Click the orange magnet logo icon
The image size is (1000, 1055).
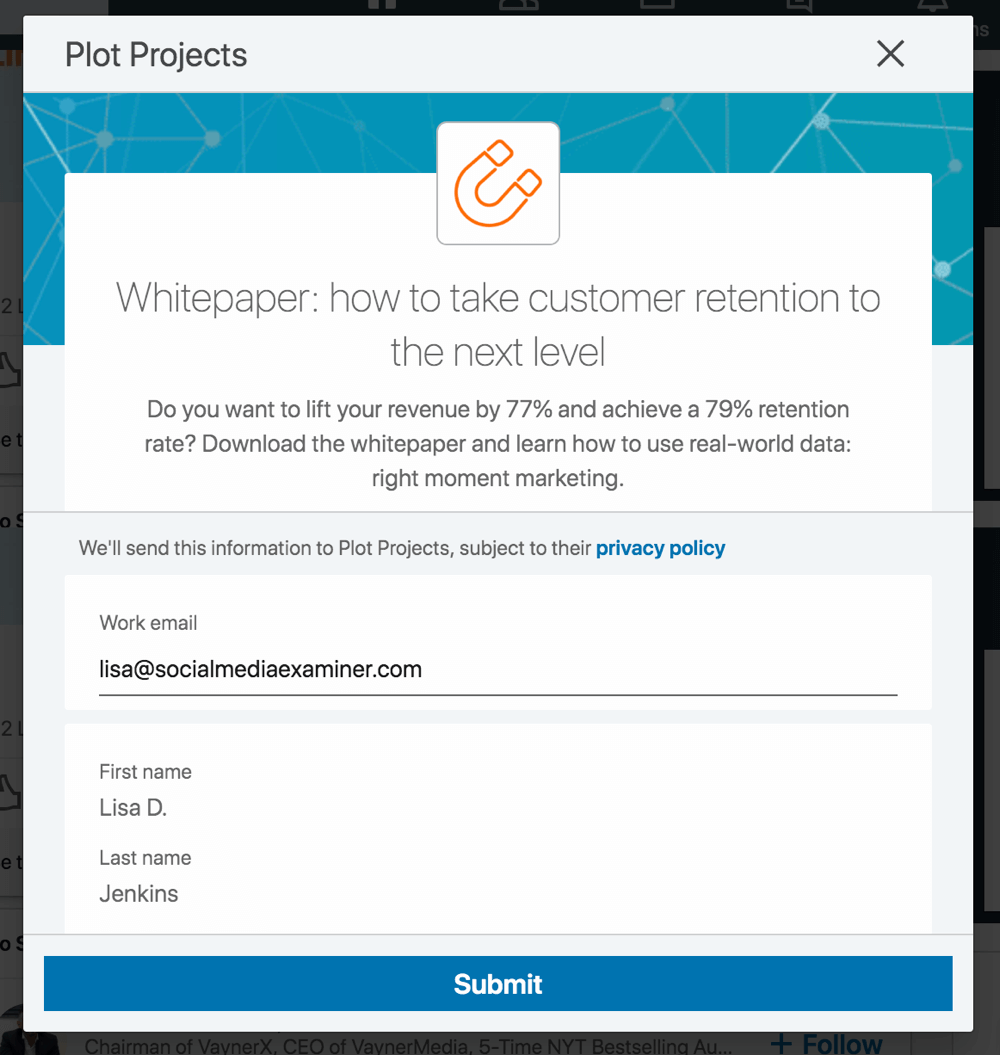coord(498,183)
